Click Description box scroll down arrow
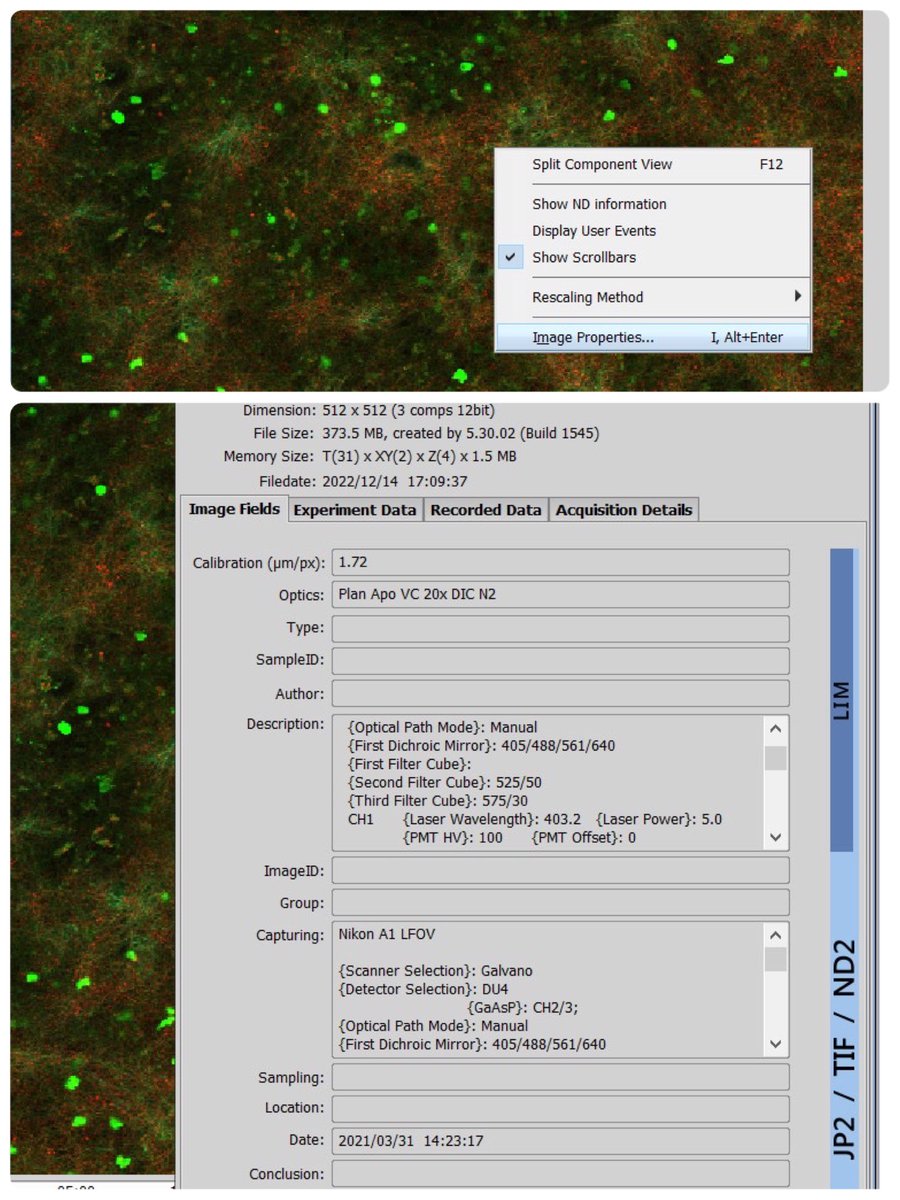 [x=776, y=838]
